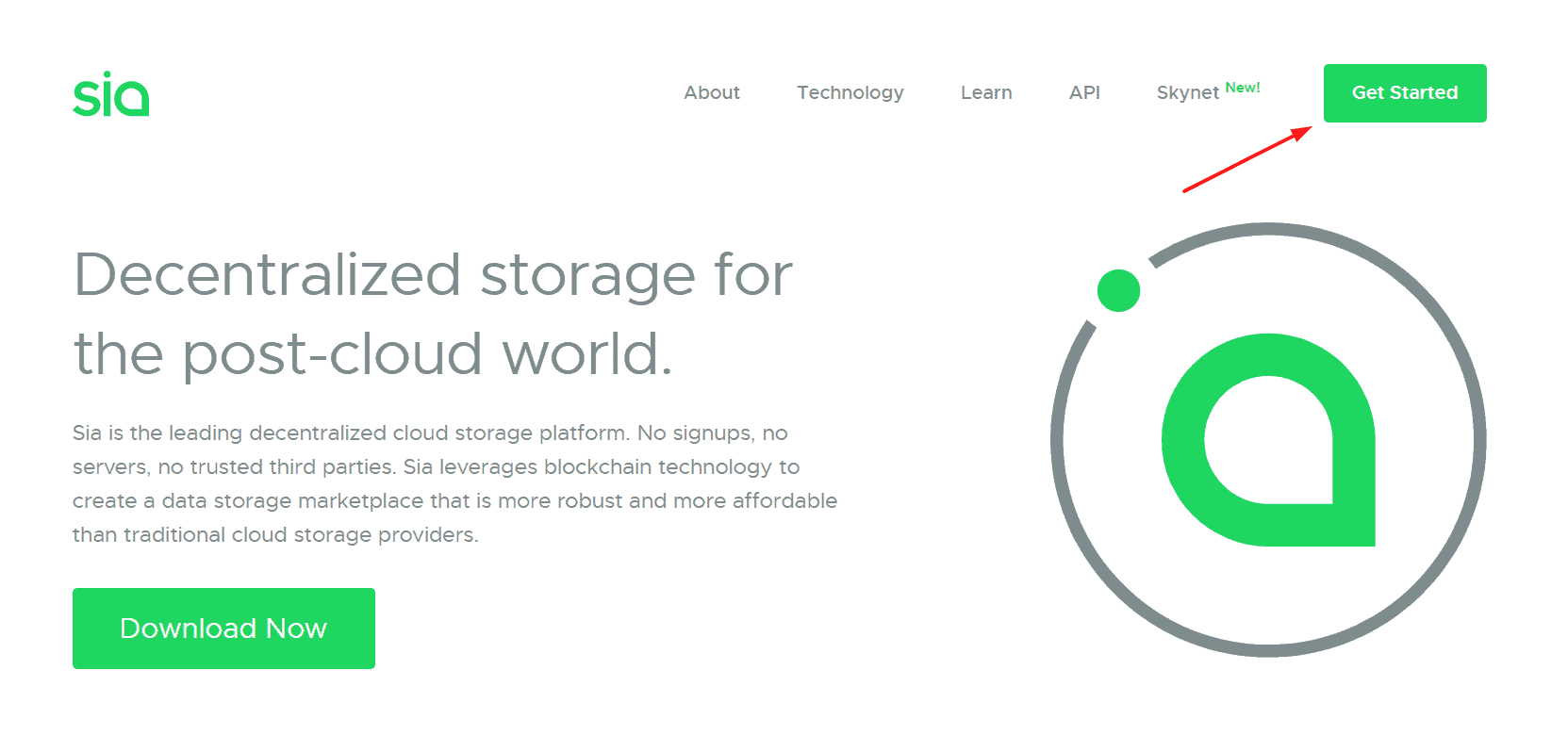This screenshot has height=735, width=1568.
Task: Click the green "New!" badge beside Skynet
Action: [x=1242, y=88]
